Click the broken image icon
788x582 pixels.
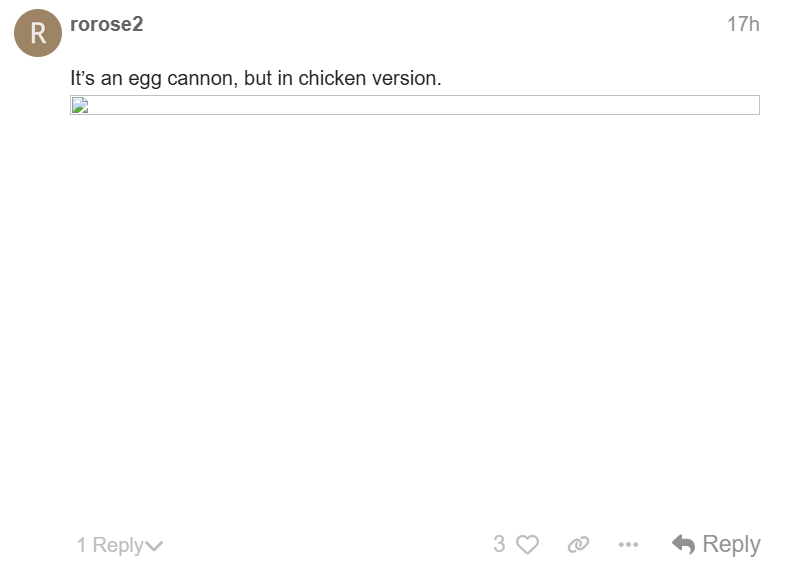pyautogui.click(x=80, y=106)
